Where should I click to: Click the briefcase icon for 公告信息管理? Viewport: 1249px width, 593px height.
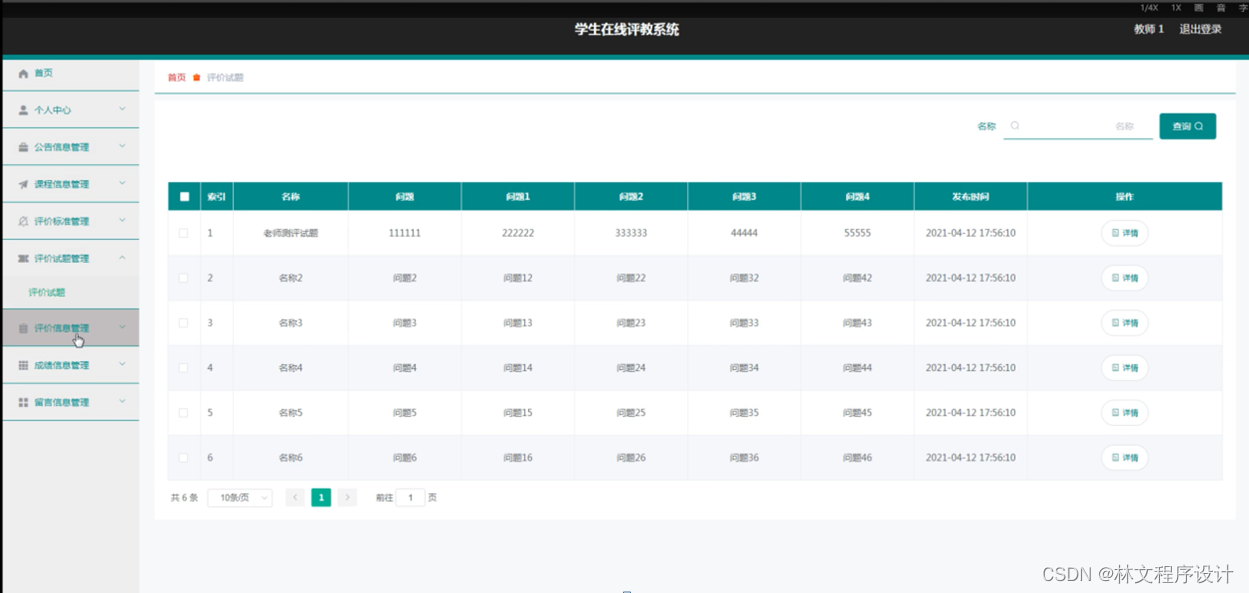click(24, 147)
